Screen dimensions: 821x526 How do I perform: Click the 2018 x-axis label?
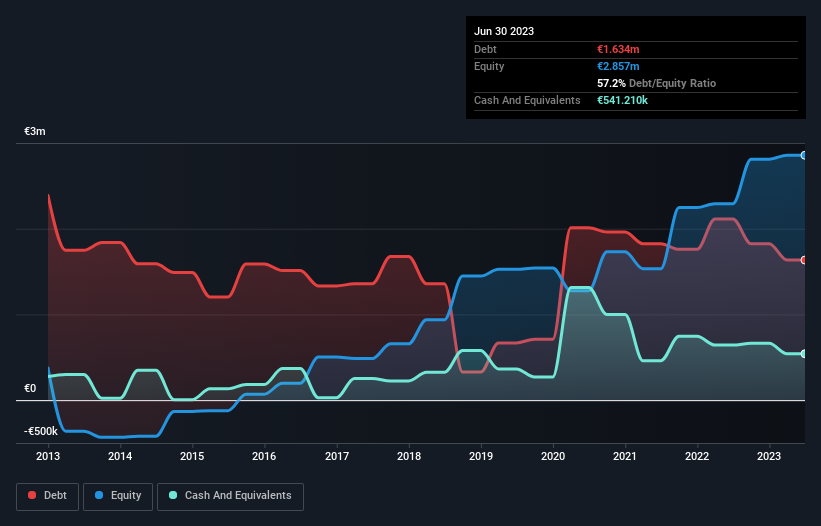click(x=409, y=456)
